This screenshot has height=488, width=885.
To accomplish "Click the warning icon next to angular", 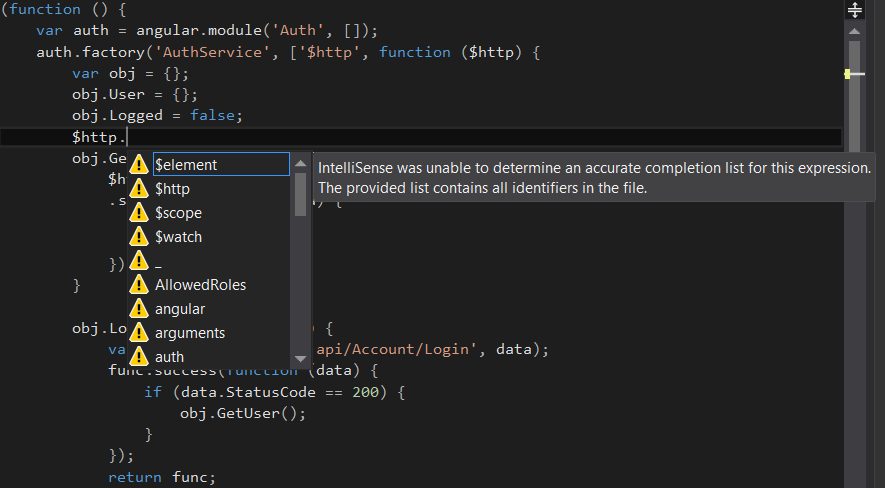I will pyautogui.click(x=139, y=309).
